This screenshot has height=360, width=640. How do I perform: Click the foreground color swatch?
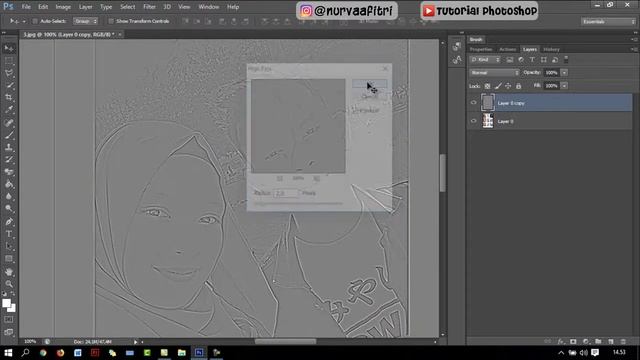pyautogui.click(x=6, y=303)
